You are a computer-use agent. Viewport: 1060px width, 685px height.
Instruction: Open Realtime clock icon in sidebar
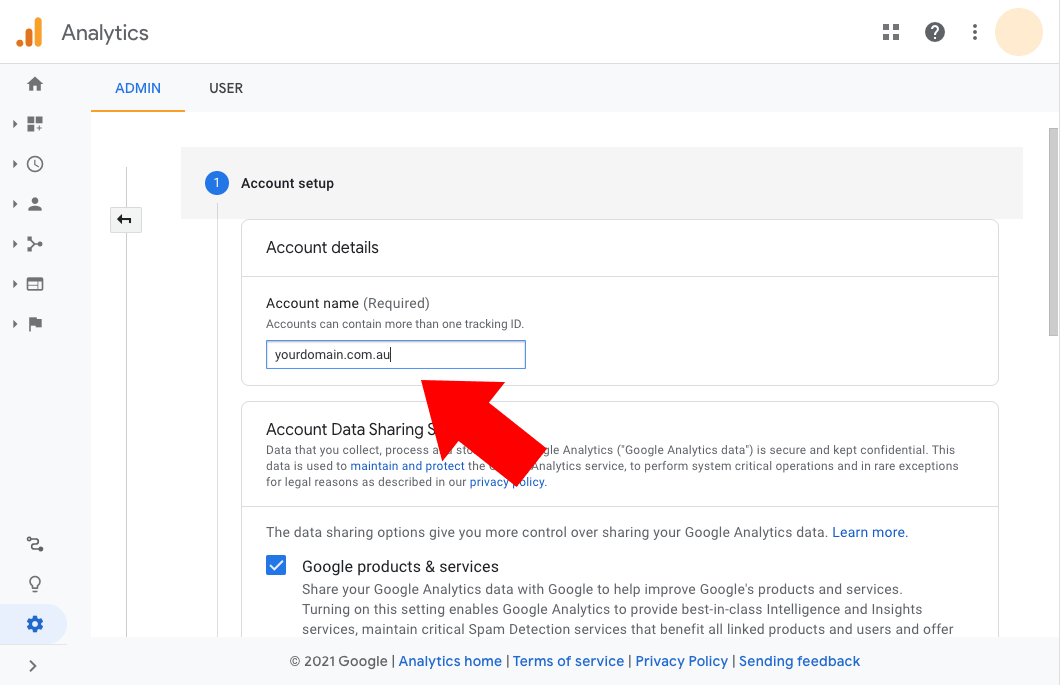[35, 164]
